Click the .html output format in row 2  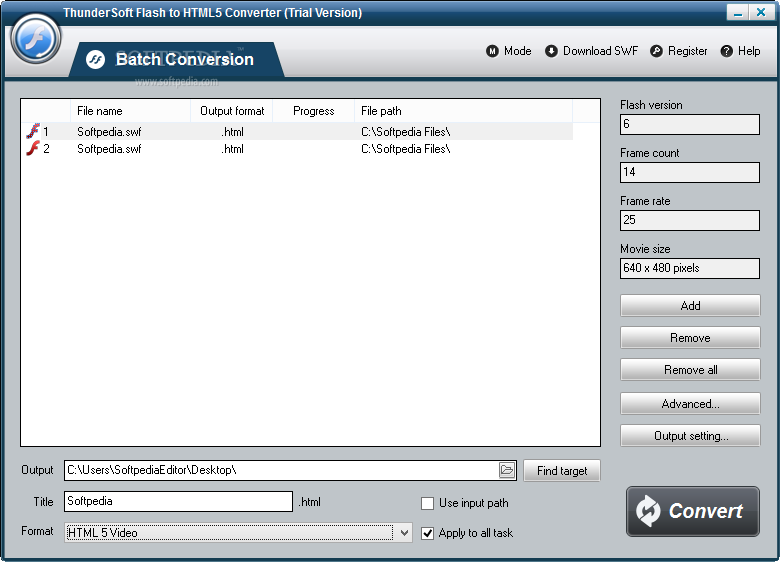[232, 149]
